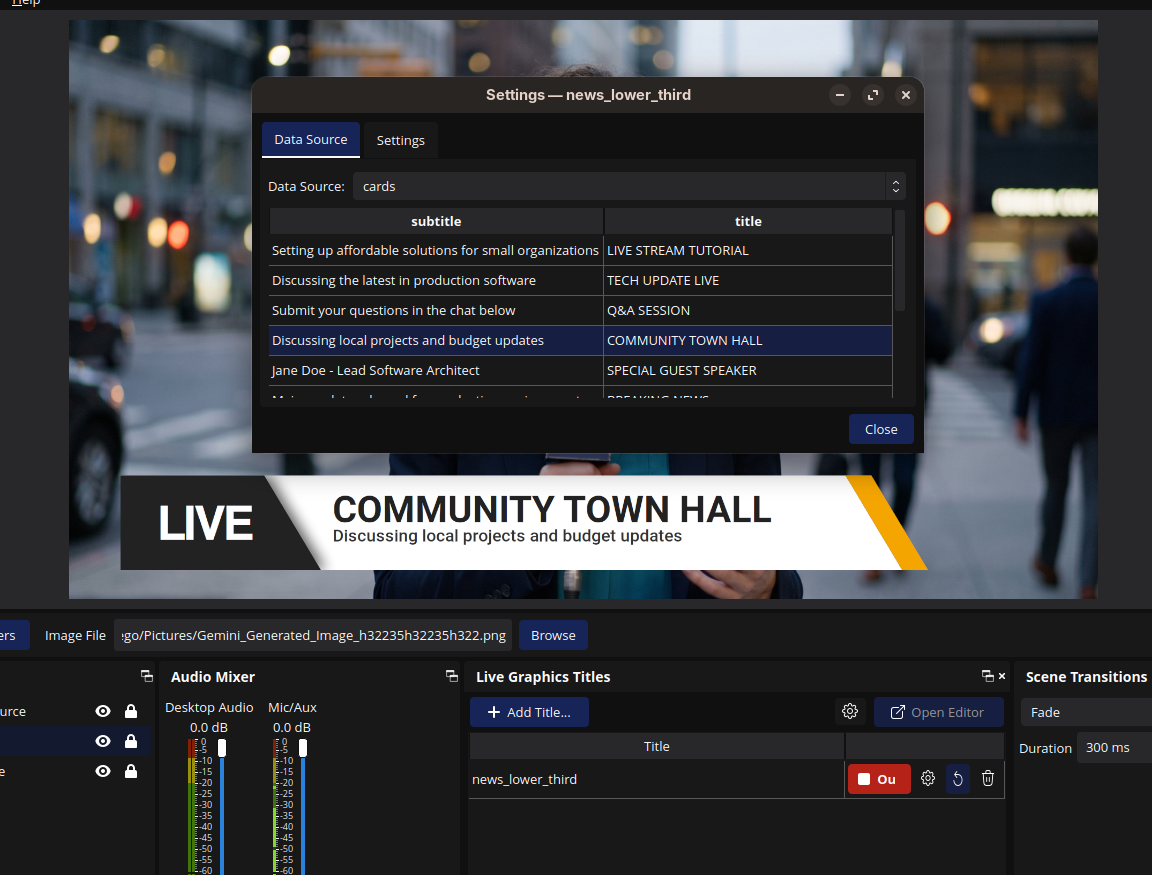
Task: Select LIVE STREAM TUTORIAL cell
Action: [748, 251]
